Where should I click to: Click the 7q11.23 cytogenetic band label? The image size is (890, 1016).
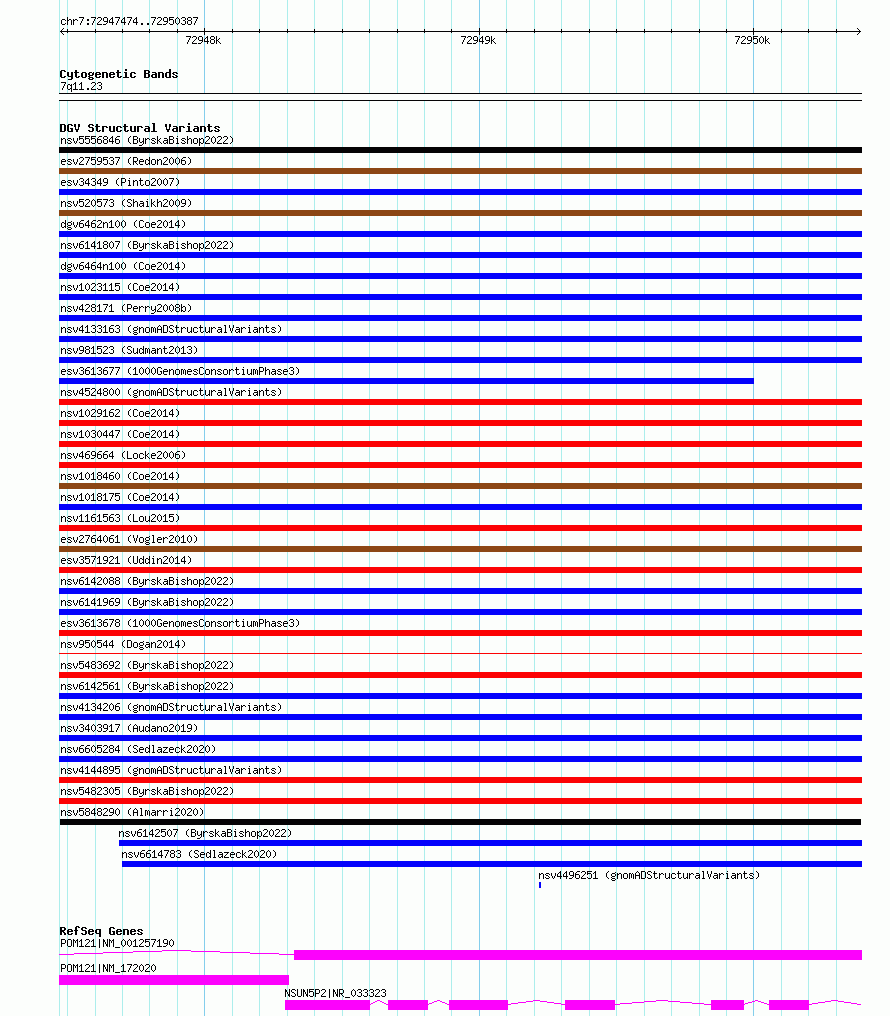[x=82, y=86]
